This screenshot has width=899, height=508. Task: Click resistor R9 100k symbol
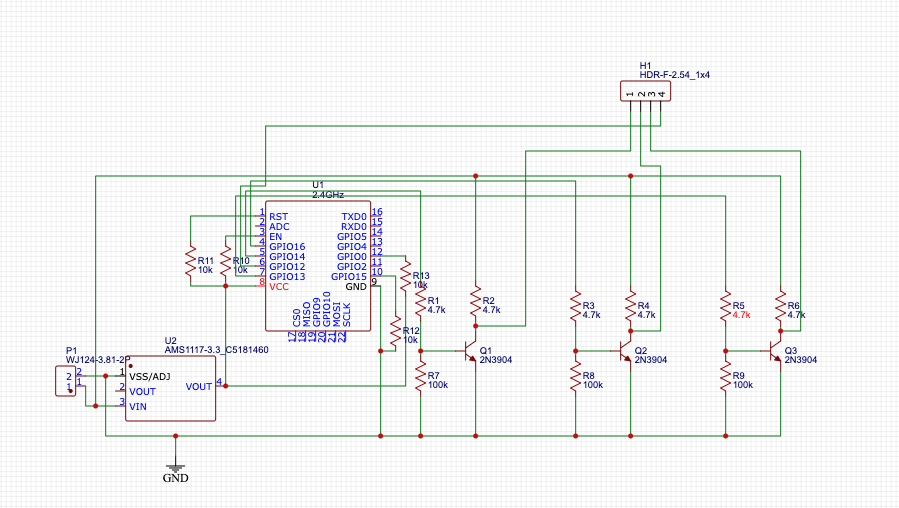tap(725, 378)
